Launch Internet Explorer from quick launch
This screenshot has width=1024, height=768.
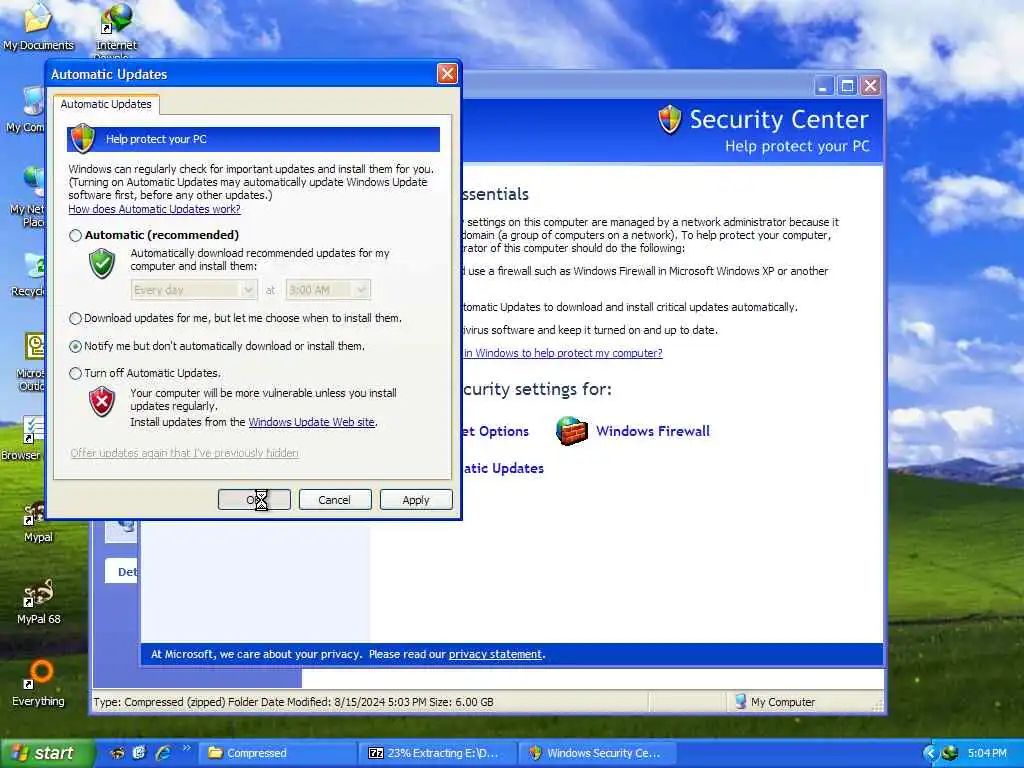163,753
